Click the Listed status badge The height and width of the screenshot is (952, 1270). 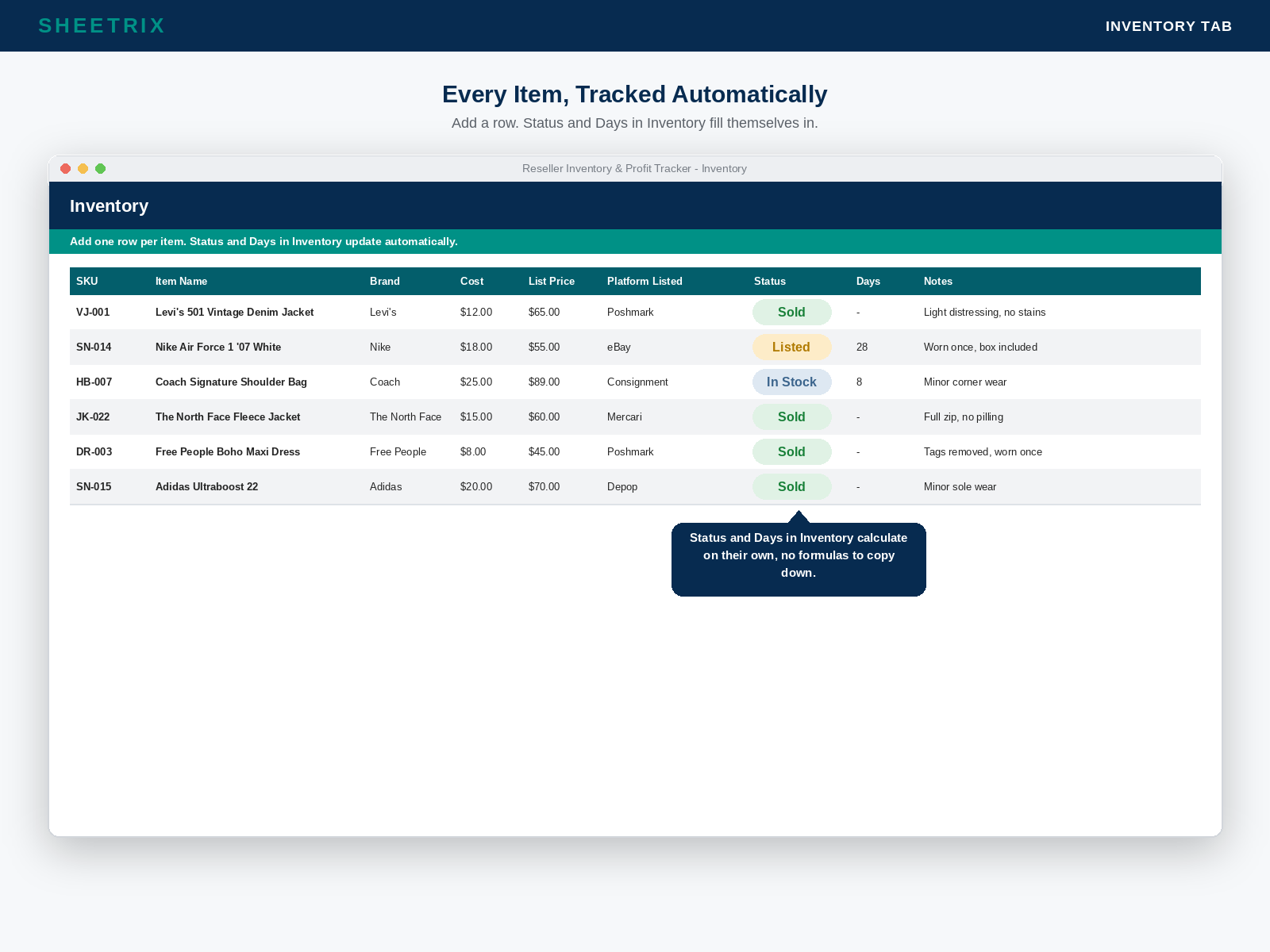(x=791, y=347)
